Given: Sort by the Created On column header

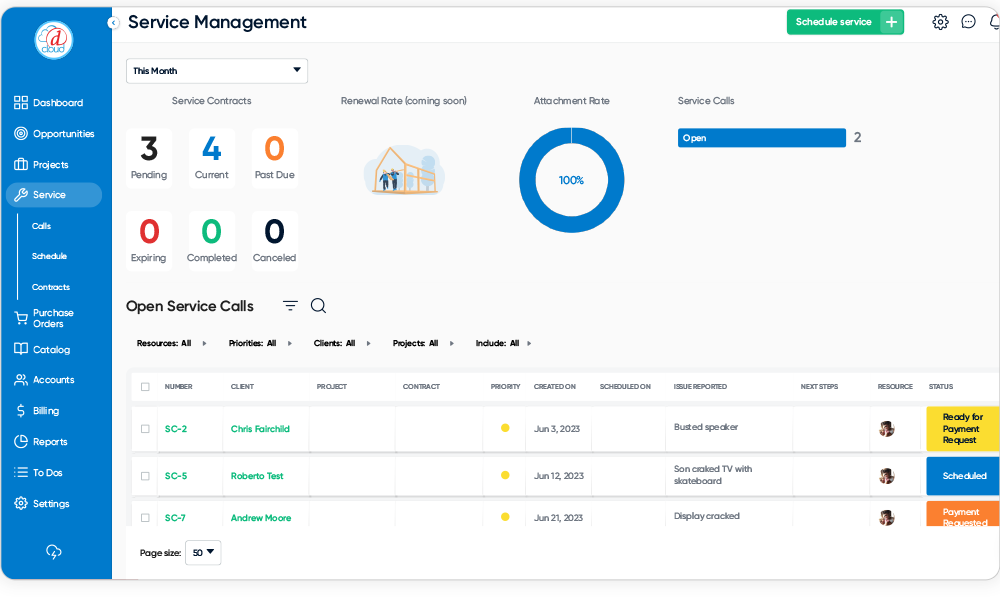Looking at the screenshot, I should 555,387.
